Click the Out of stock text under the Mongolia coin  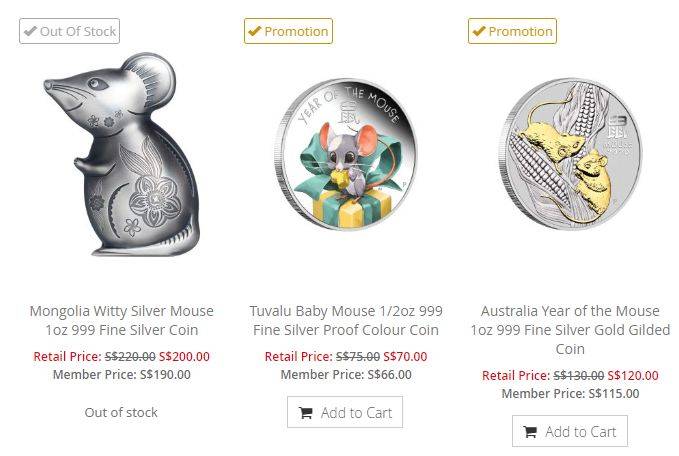coord(121,412)
